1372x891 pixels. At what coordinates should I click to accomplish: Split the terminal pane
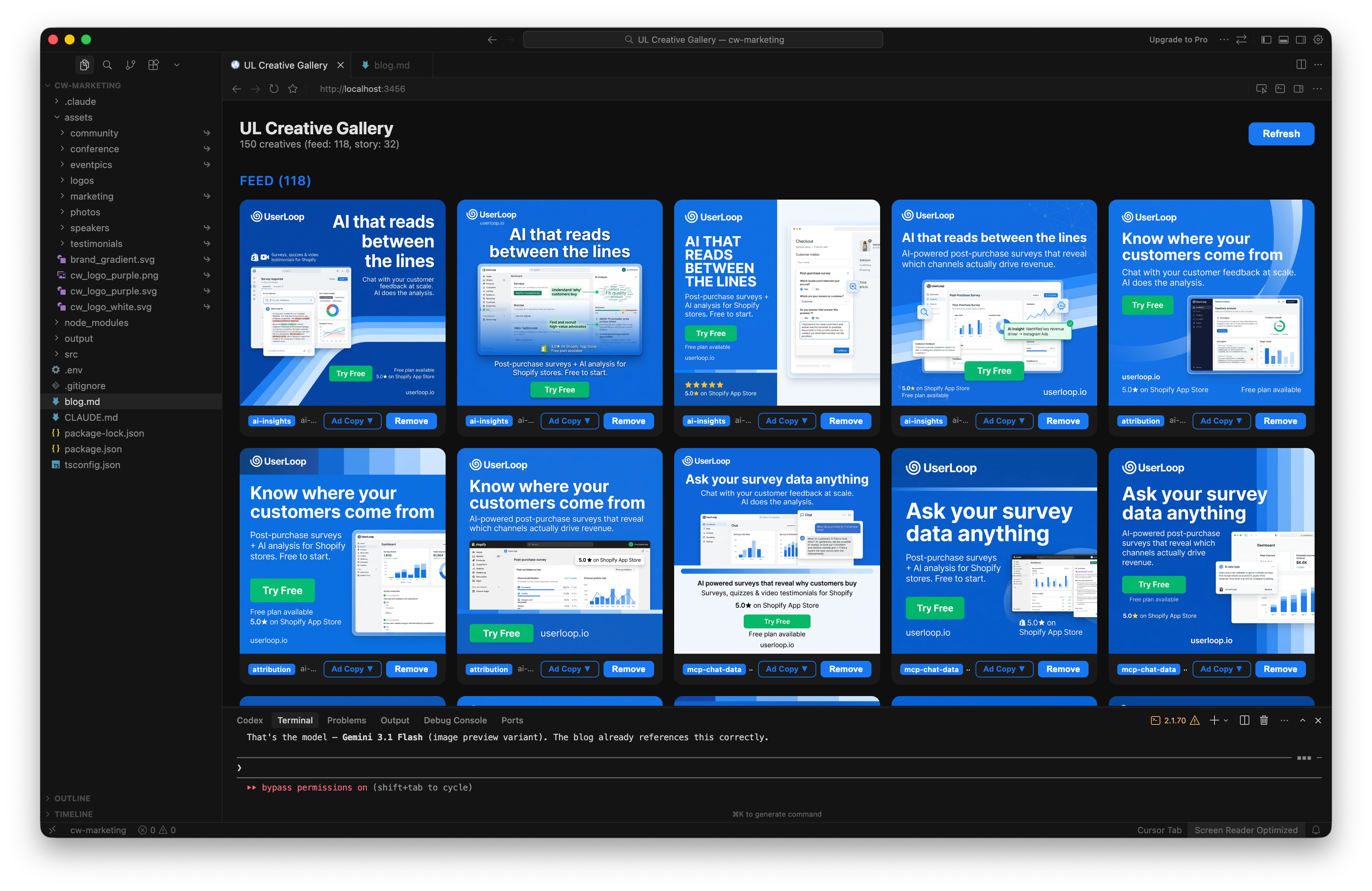(x=1244, y=720)
